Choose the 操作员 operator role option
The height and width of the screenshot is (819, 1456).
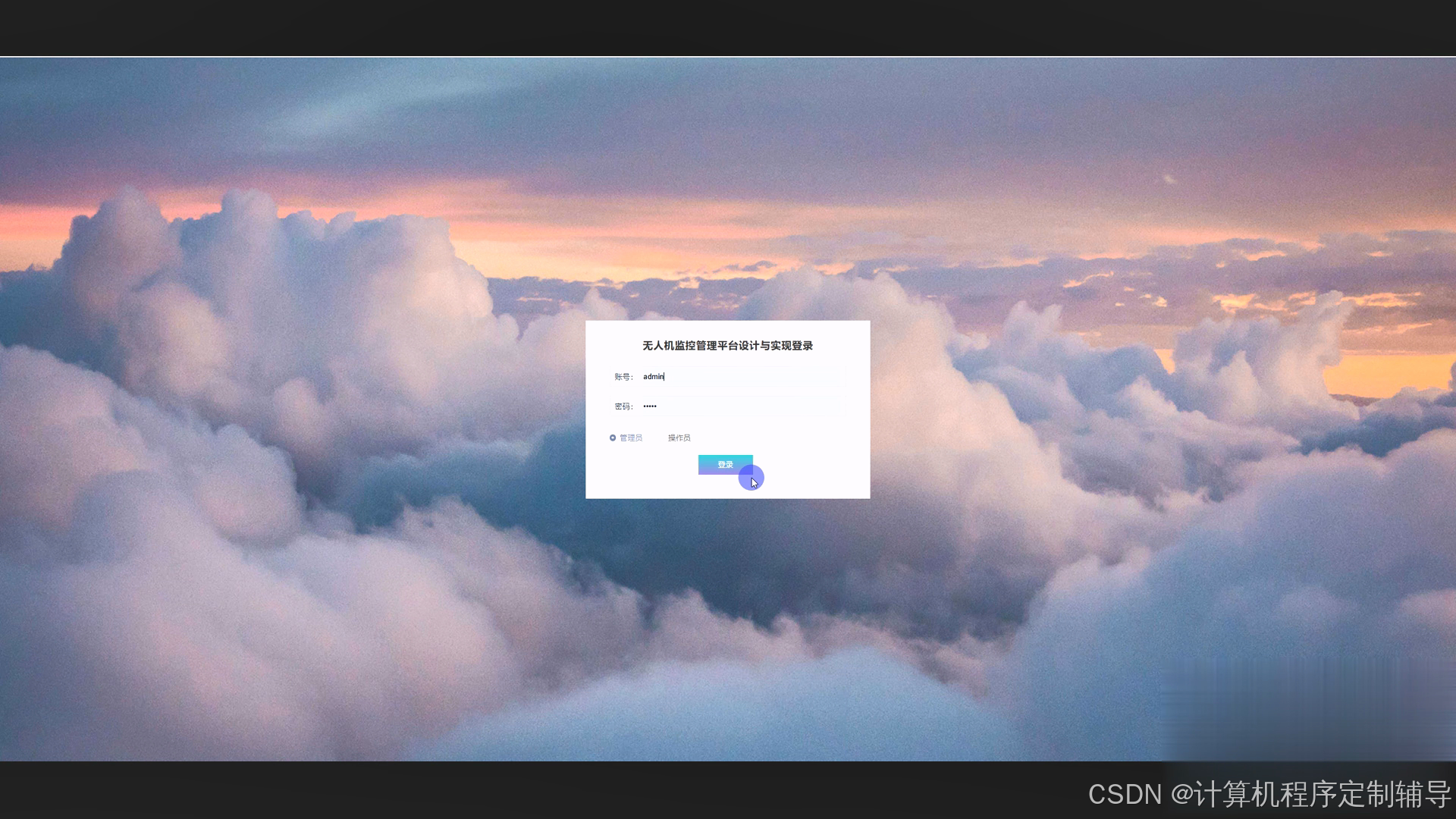click(x=679, y=438)
